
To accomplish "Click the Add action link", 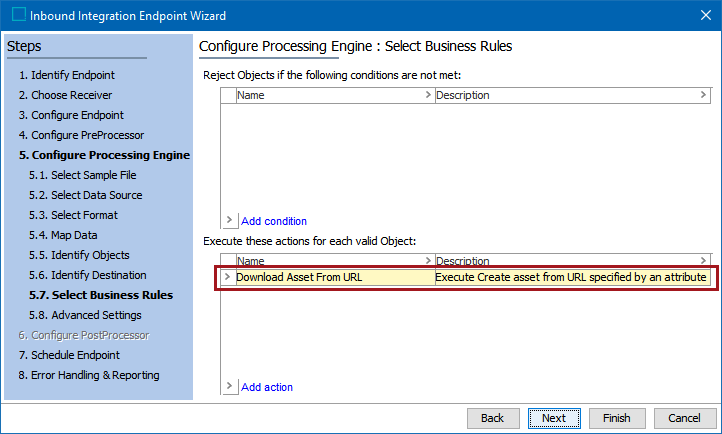I will (267, 387).
